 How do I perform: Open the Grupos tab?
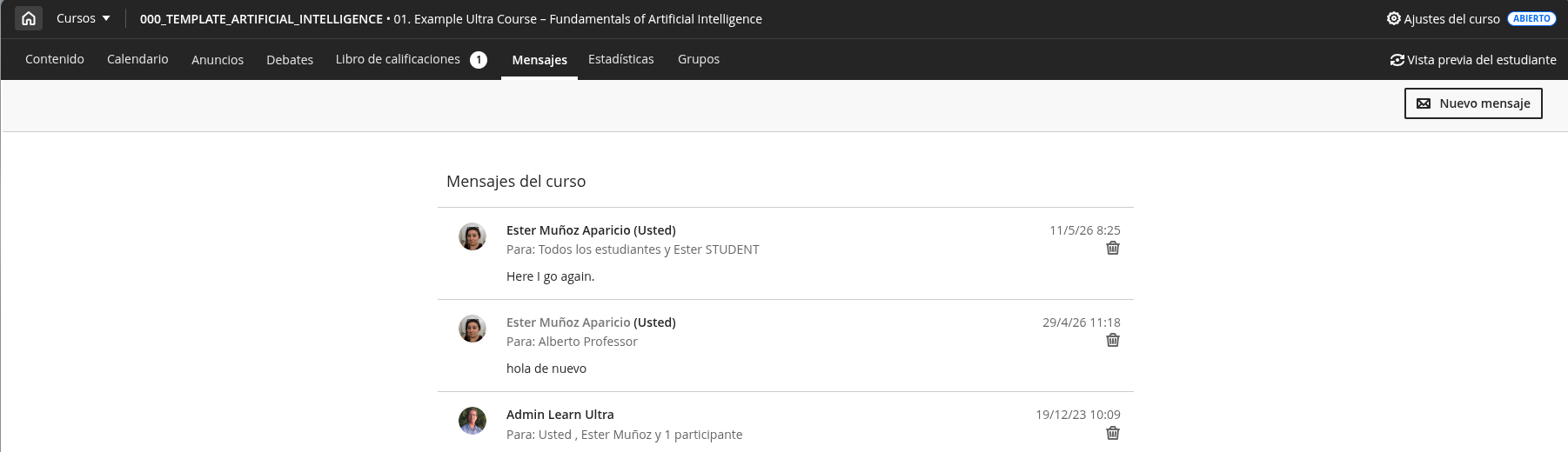point(699,59)
